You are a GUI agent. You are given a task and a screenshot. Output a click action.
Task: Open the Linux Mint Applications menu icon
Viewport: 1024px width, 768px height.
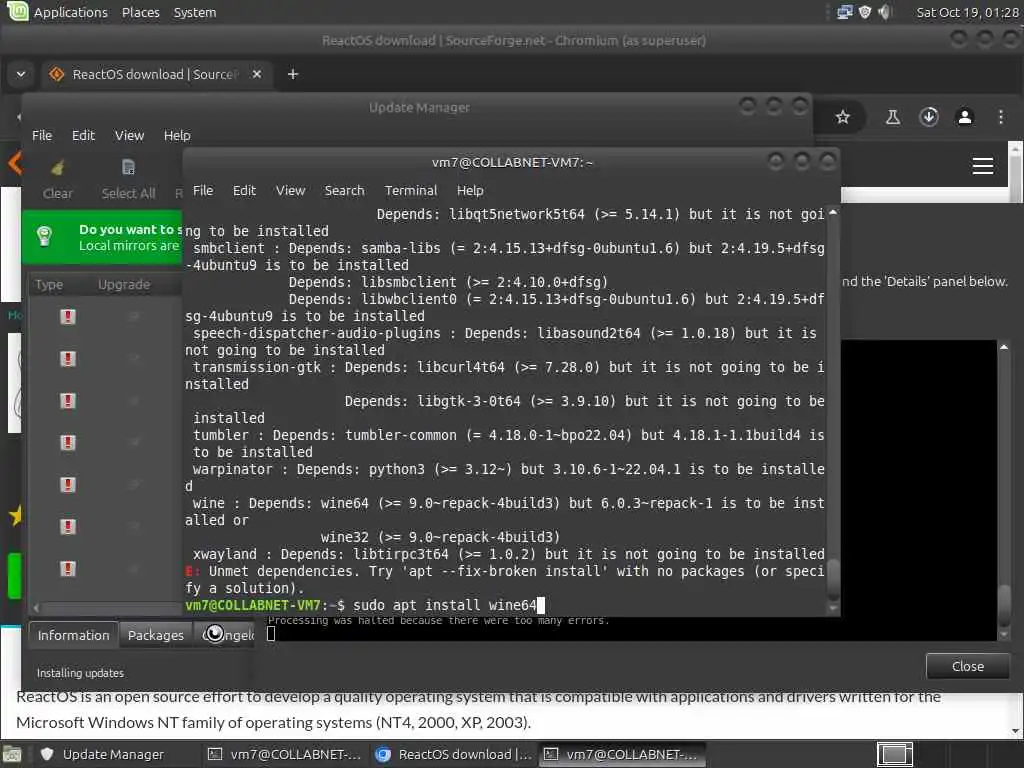point(16,12)
